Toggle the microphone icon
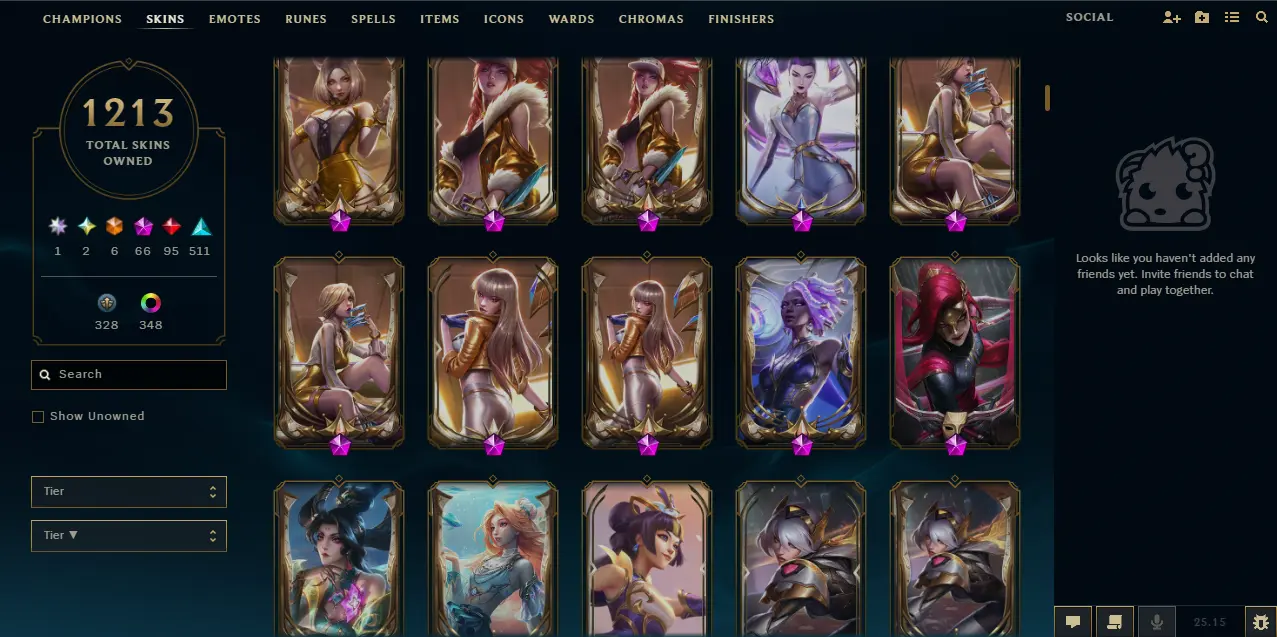This screenshot has width=1277, height=637. click(x=1157, y=621)
